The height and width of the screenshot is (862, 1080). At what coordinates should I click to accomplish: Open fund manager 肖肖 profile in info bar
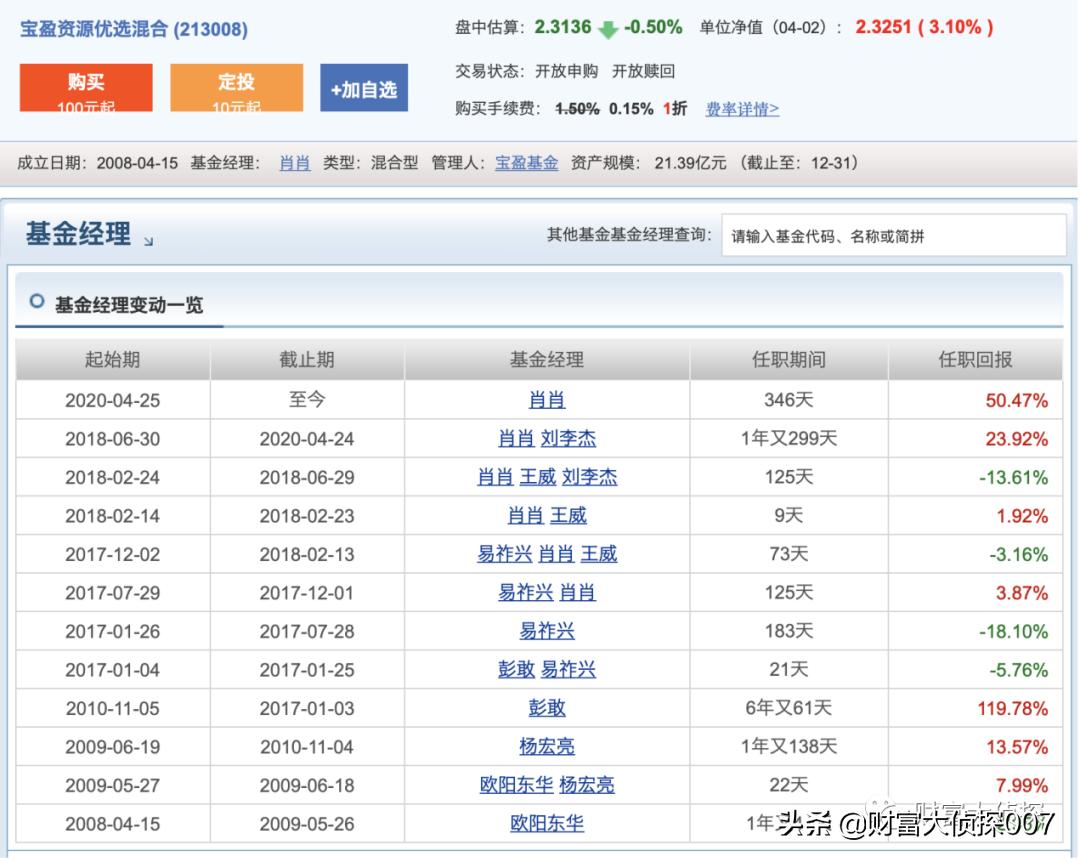coord(294,163)
